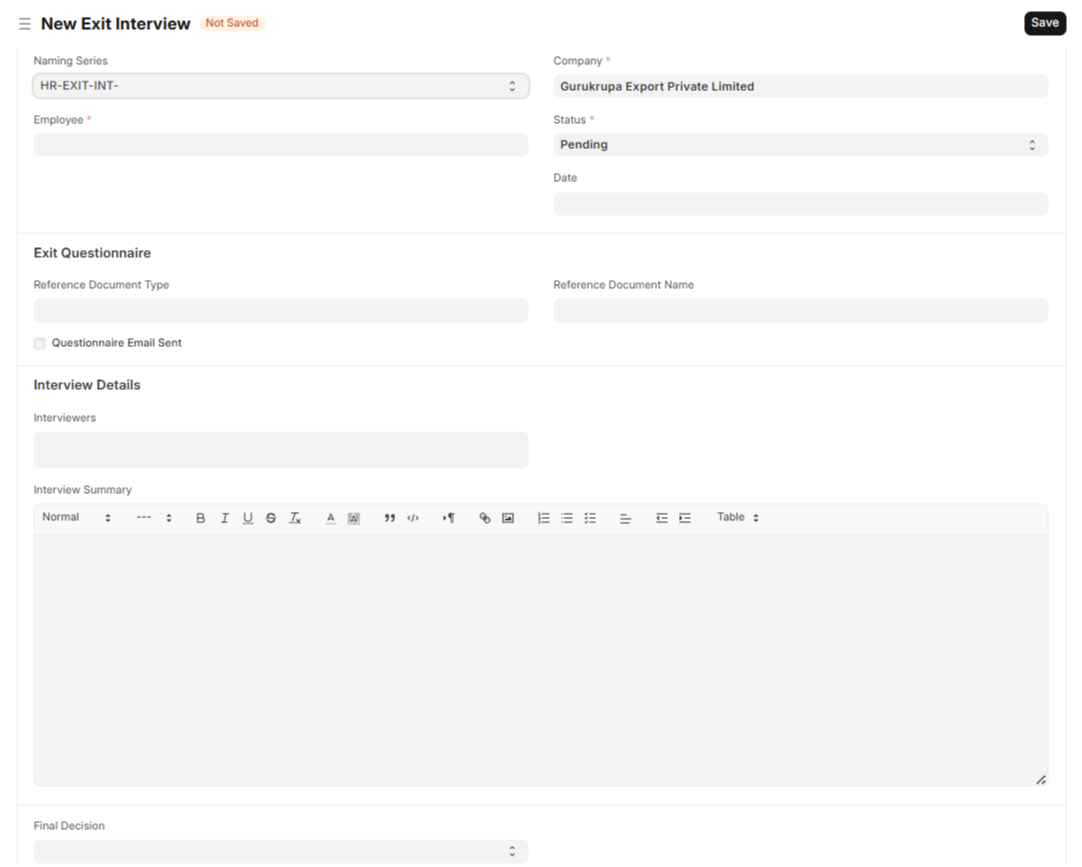Image resolution: width=1082 pixels, height=867 pixels.
Task: Click the Interviewers input field
Action: point(281,450)
